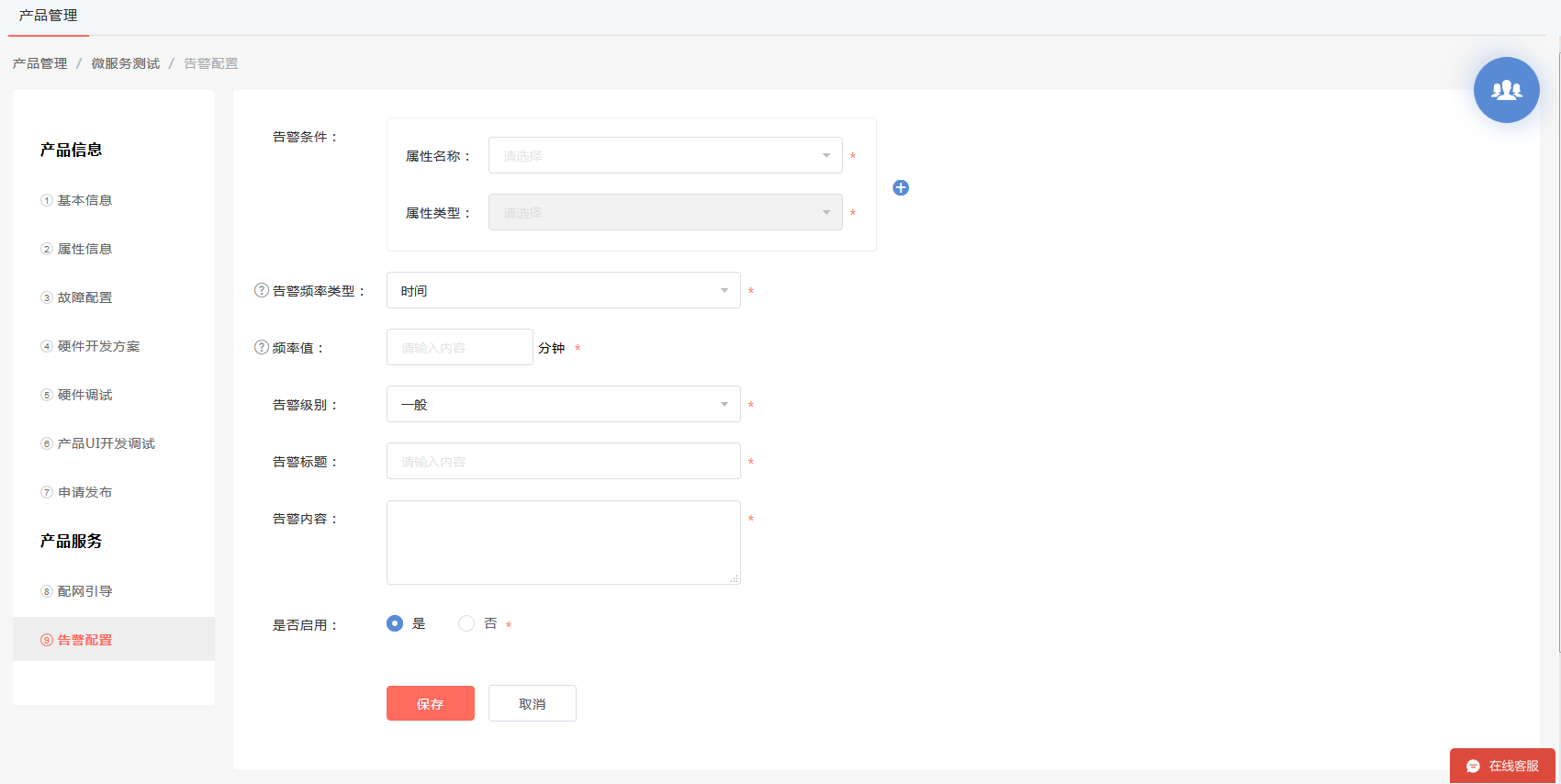Viewport: 1561px width, 784px height.
Task: Click the 产品服务 section heading
Action: pyautogui.click(x=71, y=541)
